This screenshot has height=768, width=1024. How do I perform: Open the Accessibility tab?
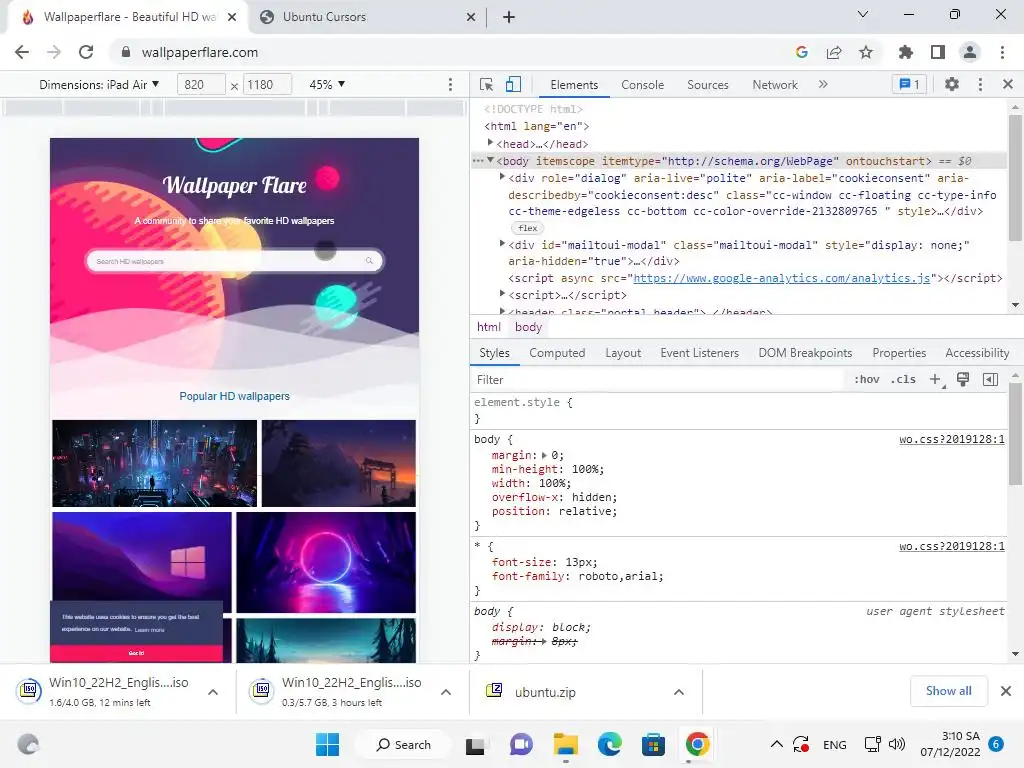pyautogui.click(x=977, y=353)
